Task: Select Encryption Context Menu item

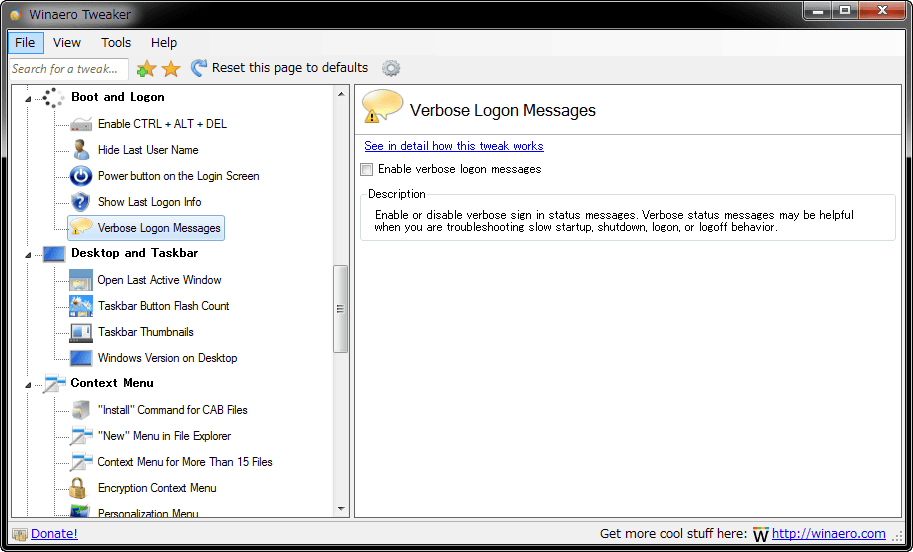Action: pyautogui.click(x=157, y=488)
